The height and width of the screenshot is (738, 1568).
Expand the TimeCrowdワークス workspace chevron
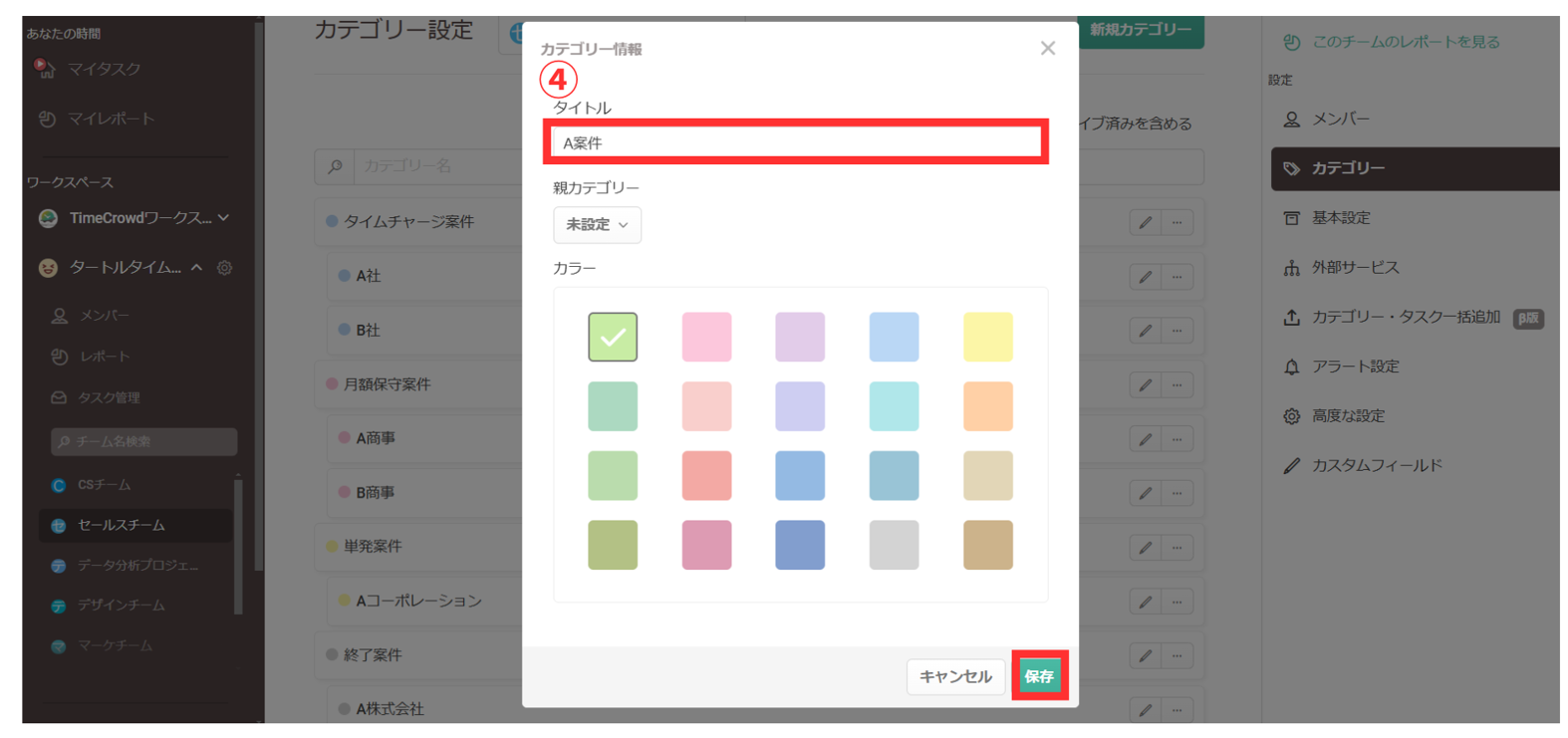224,218
